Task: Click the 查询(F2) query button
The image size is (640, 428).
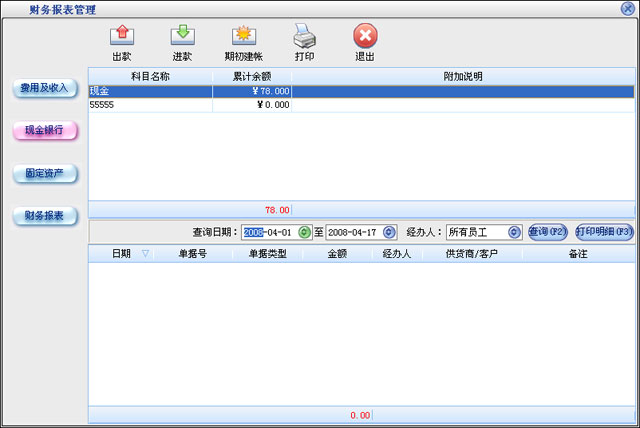Action: (x=549, y=232)
